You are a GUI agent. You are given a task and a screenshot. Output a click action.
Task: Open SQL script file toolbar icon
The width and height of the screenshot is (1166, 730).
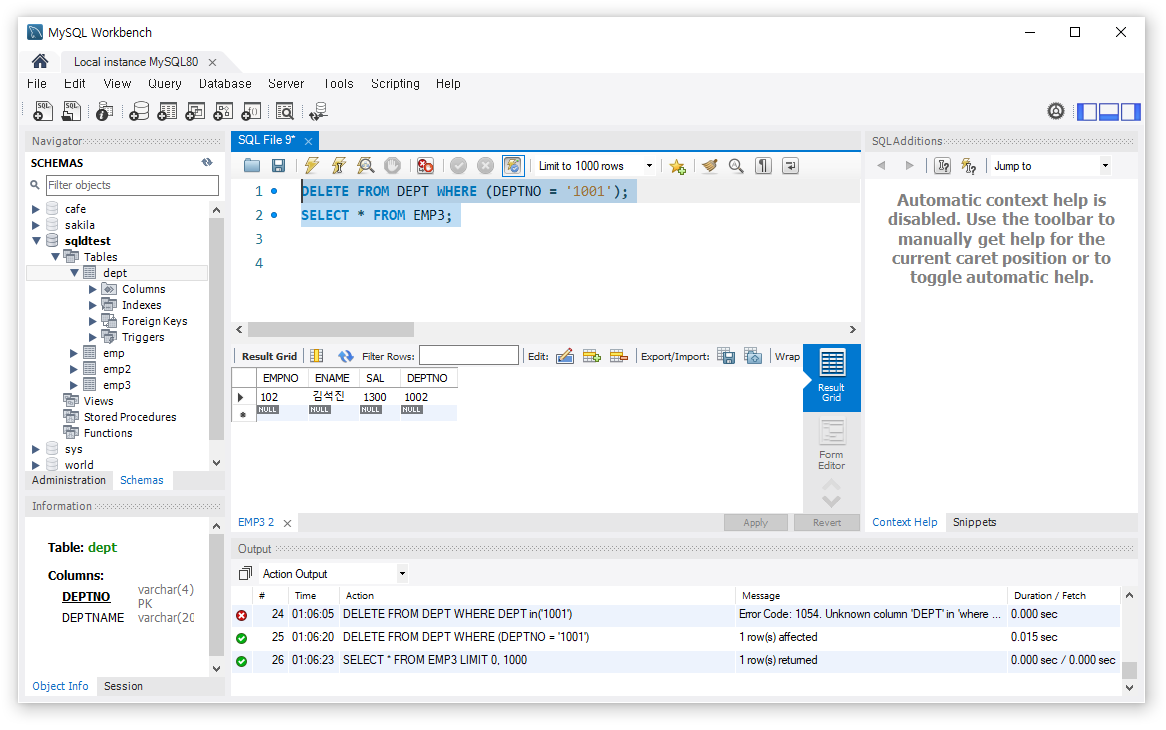[71, 112]
